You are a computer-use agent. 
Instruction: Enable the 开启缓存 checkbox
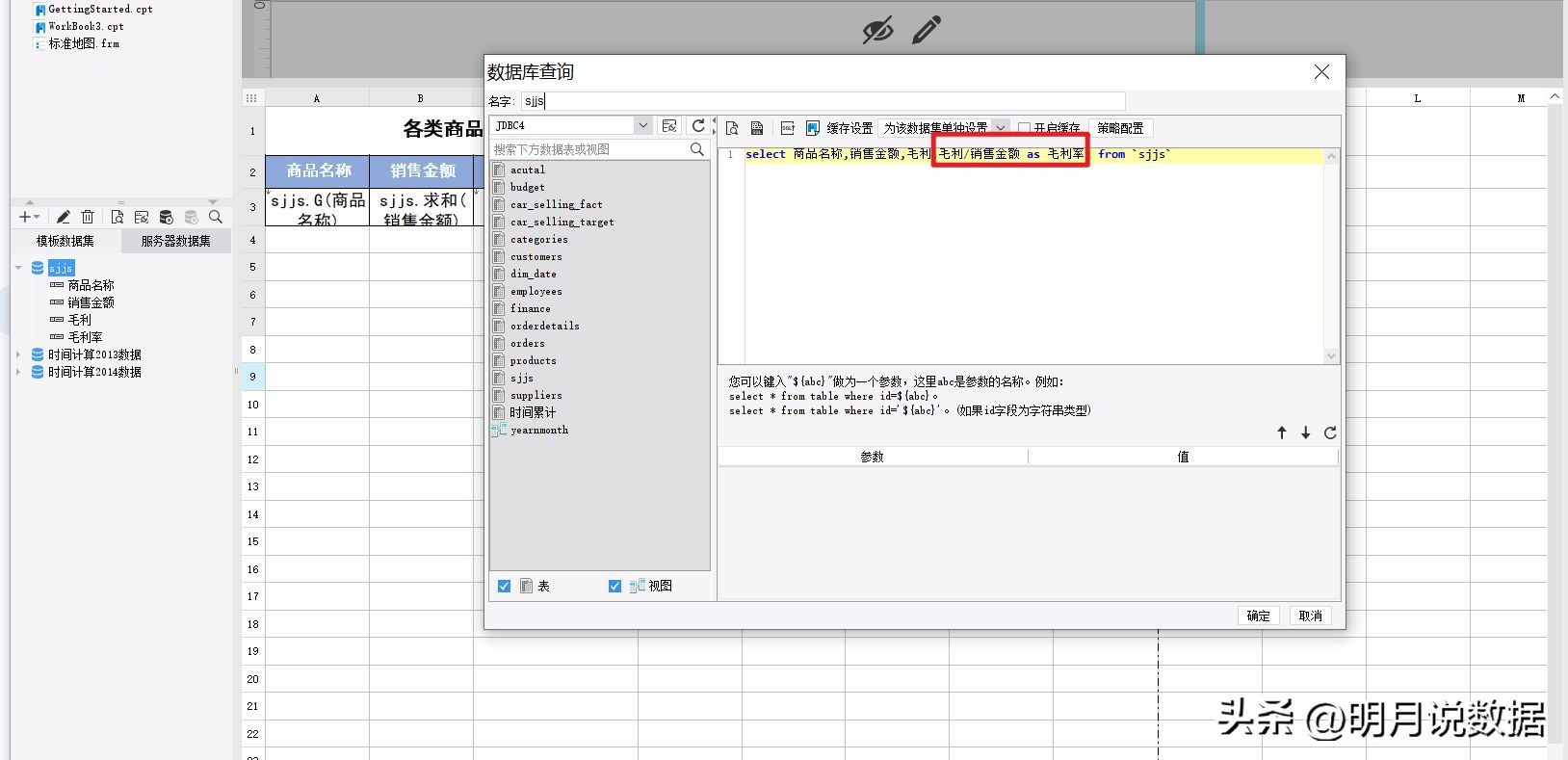pos(1024,128)
